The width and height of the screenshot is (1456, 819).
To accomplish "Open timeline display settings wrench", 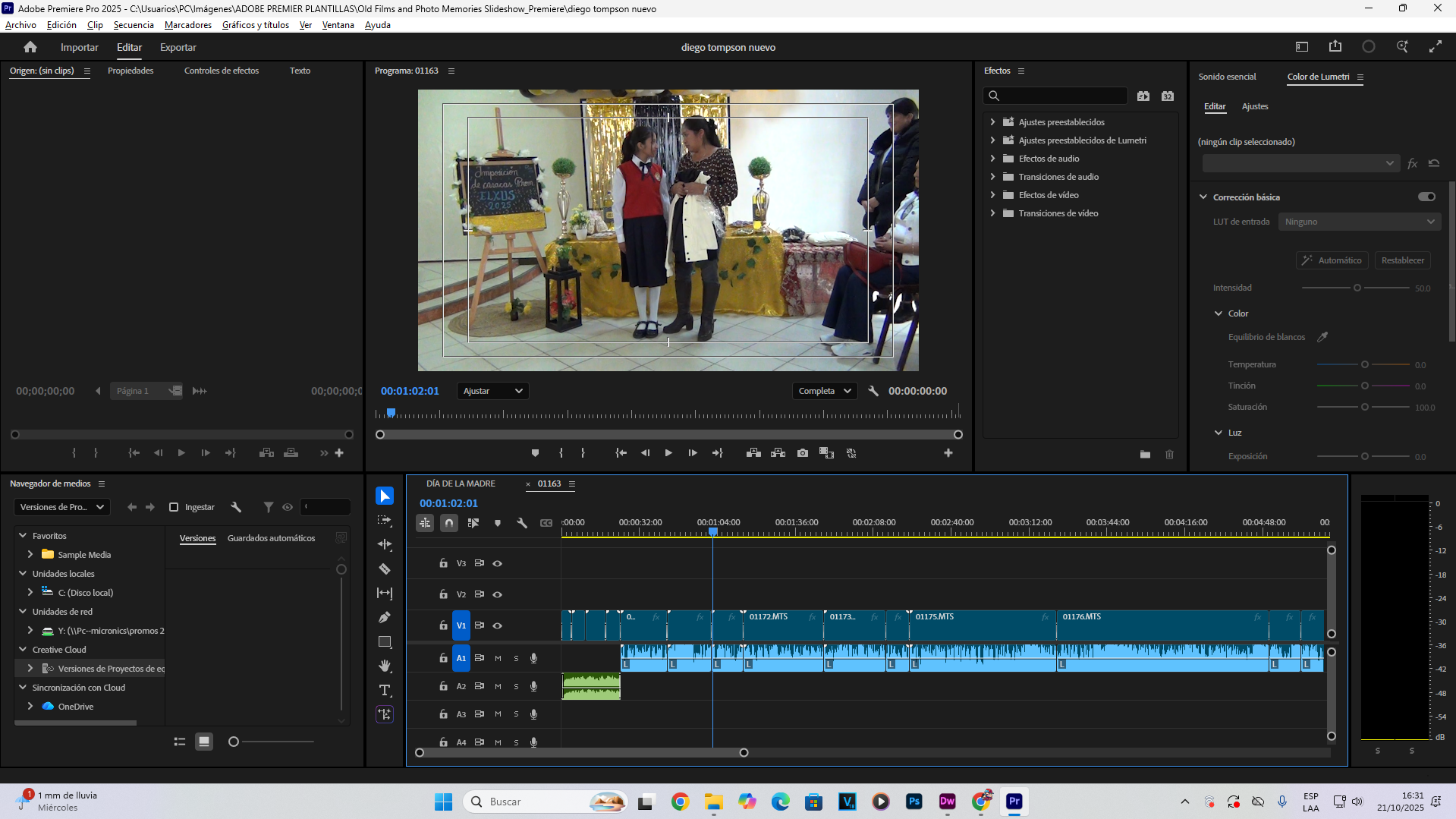I will [x=522, y=523].
